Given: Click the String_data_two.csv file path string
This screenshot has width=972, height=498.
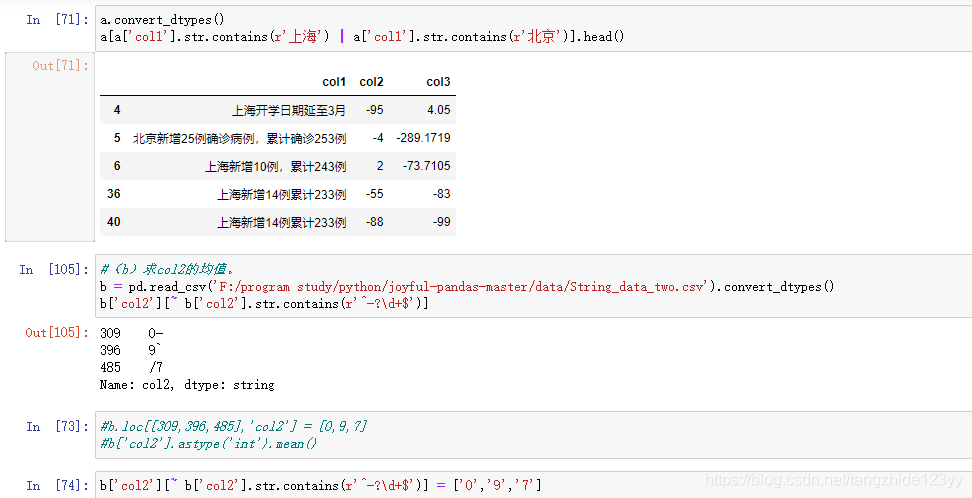Looking at the screenshot, I should [x=461, y=287].
